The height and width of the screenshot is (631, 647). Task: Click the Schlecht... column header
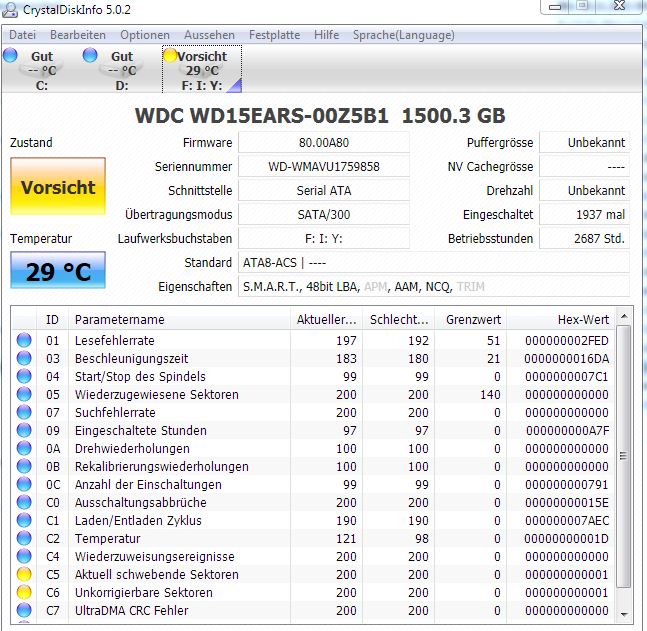coord(399,319)
